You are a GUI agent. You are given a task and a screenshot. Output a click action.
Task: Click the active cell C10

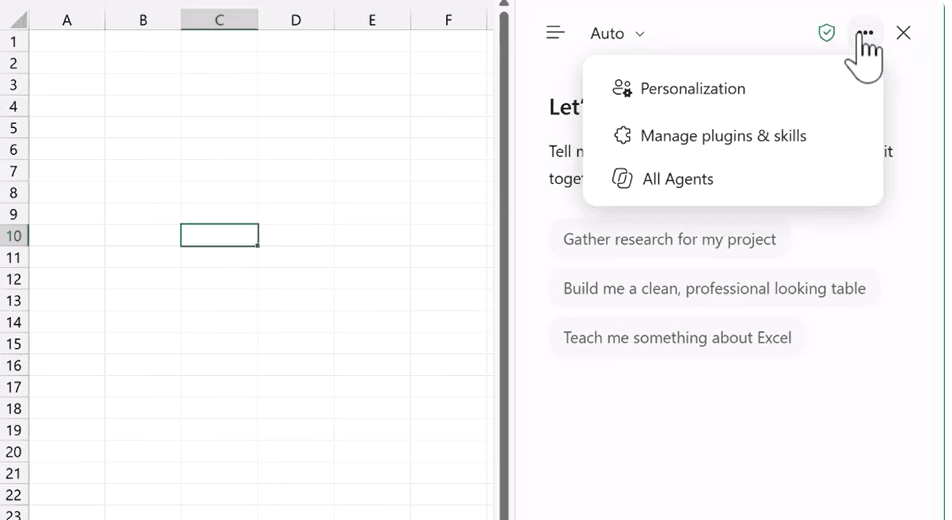(x=219, y=235)
